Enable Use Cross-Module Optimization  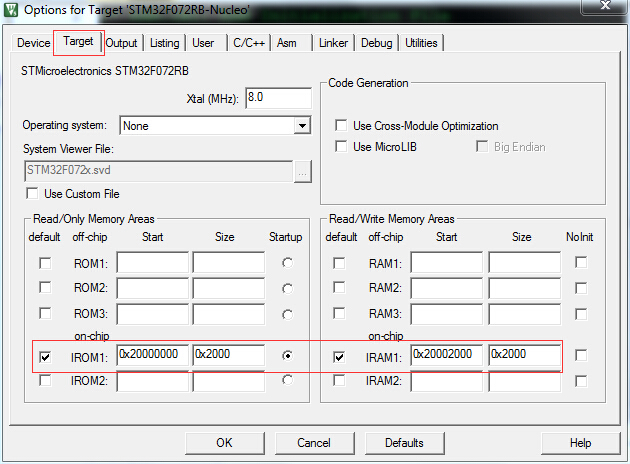341,125
